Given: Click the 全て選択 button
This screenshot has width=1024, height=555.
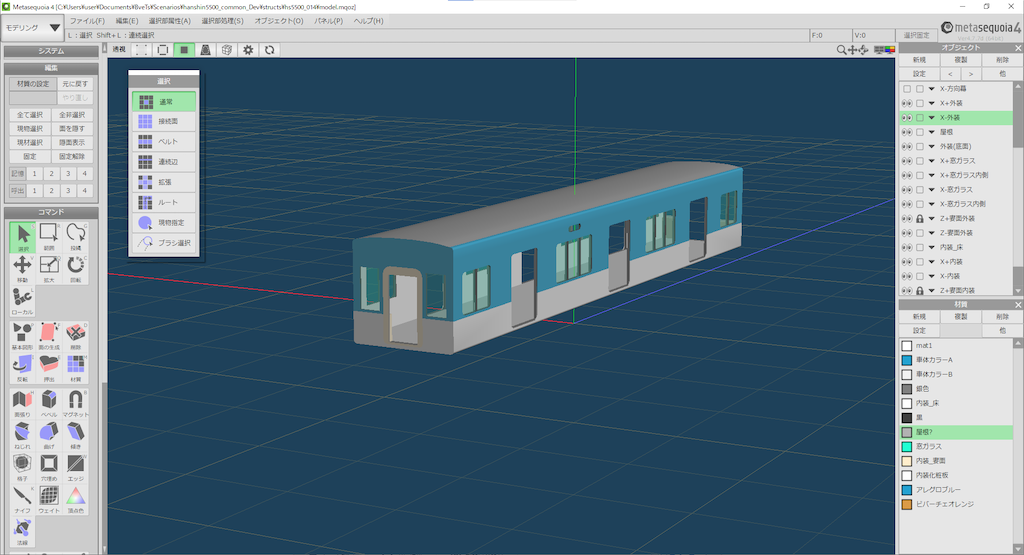Looking at the screenshot, I should 30,115.
